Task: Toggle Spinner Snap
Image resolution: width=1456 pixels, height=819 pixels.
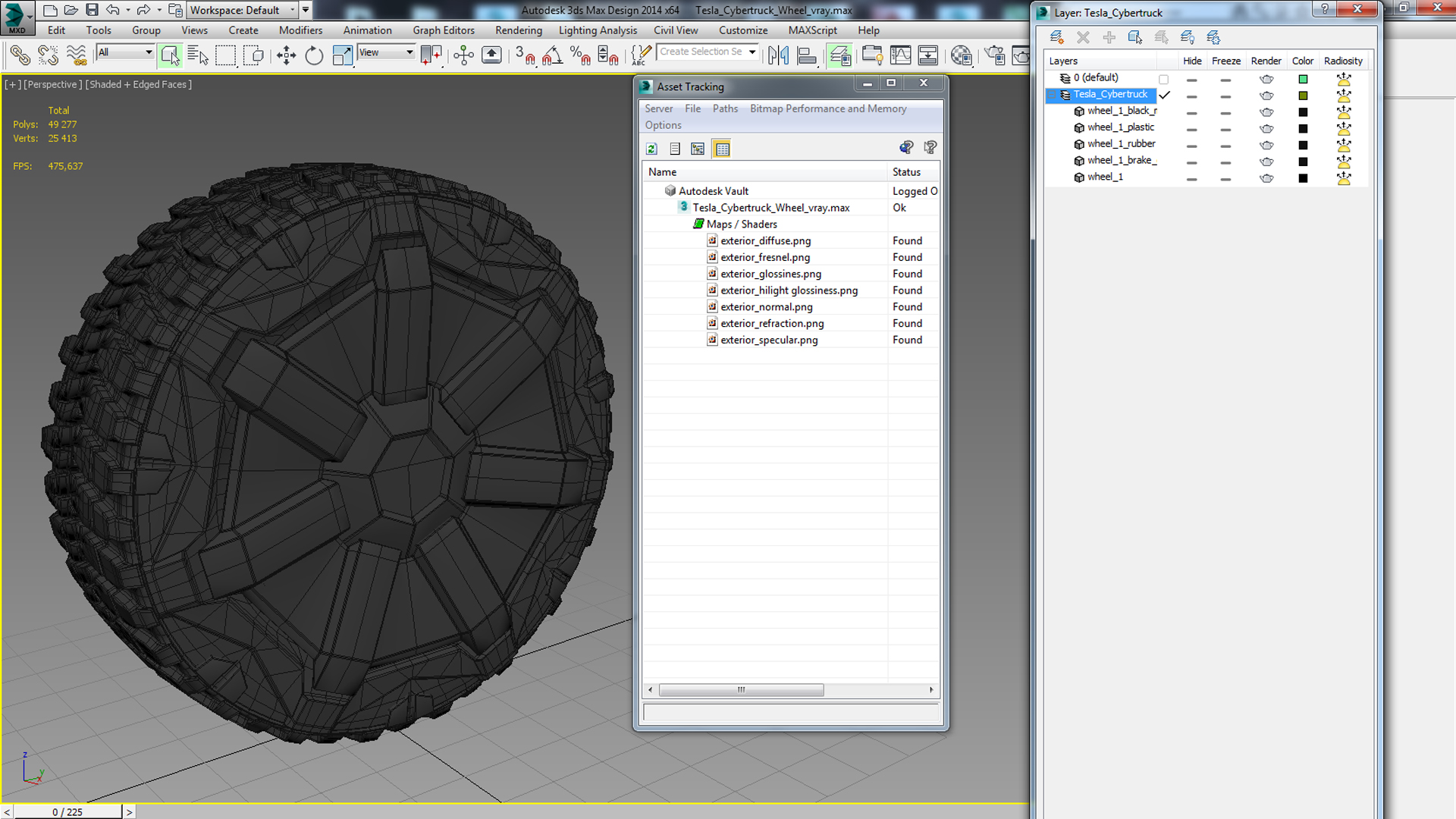Action: [x=608, y=55]
